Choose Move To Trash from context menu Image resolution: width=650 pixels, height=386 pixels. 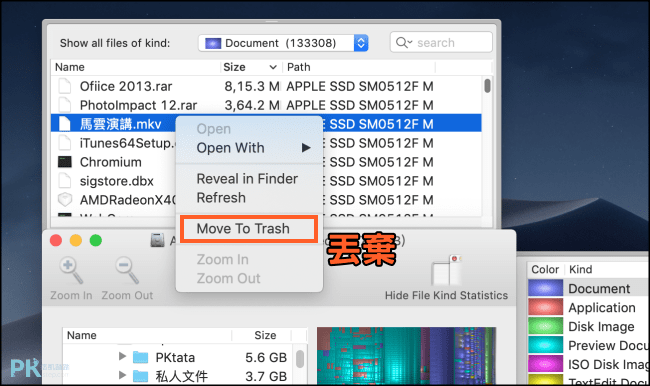(249, 228)
